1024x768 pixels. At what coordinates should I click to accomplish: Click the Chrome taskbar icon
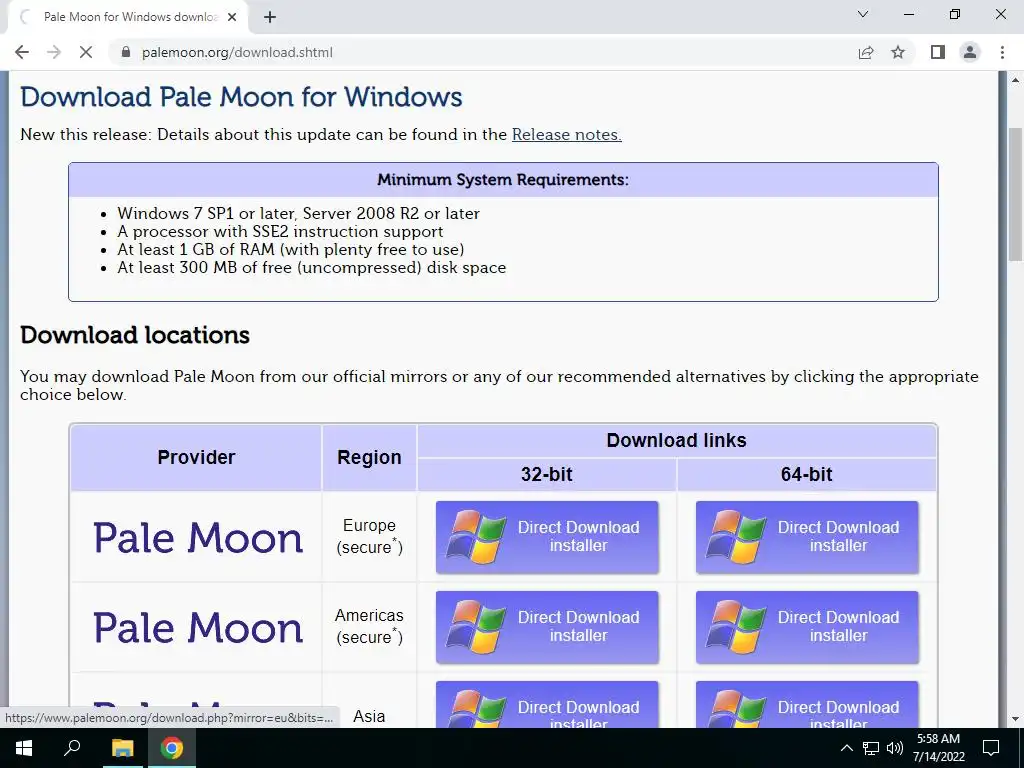pyautogui.click(x=172, y=748)
